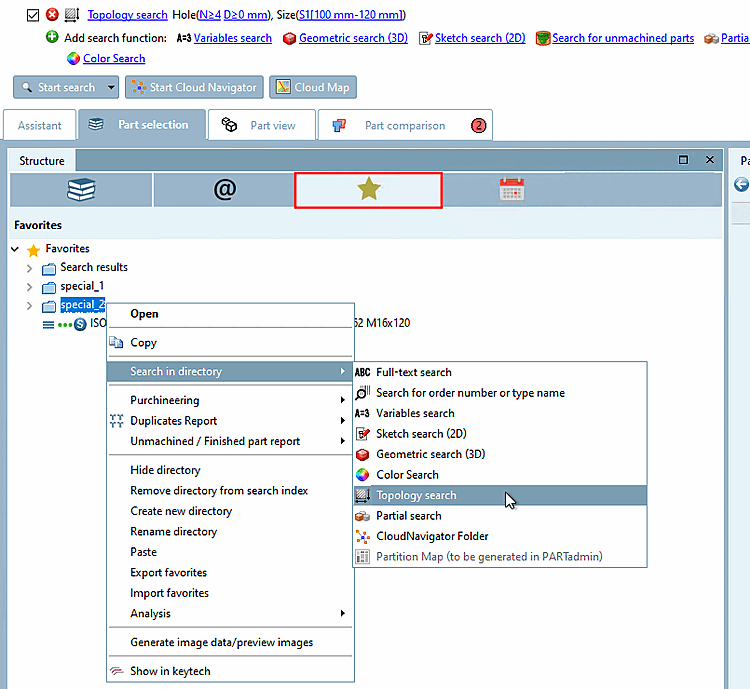Collapse the Favorites root node

point(15,249)
